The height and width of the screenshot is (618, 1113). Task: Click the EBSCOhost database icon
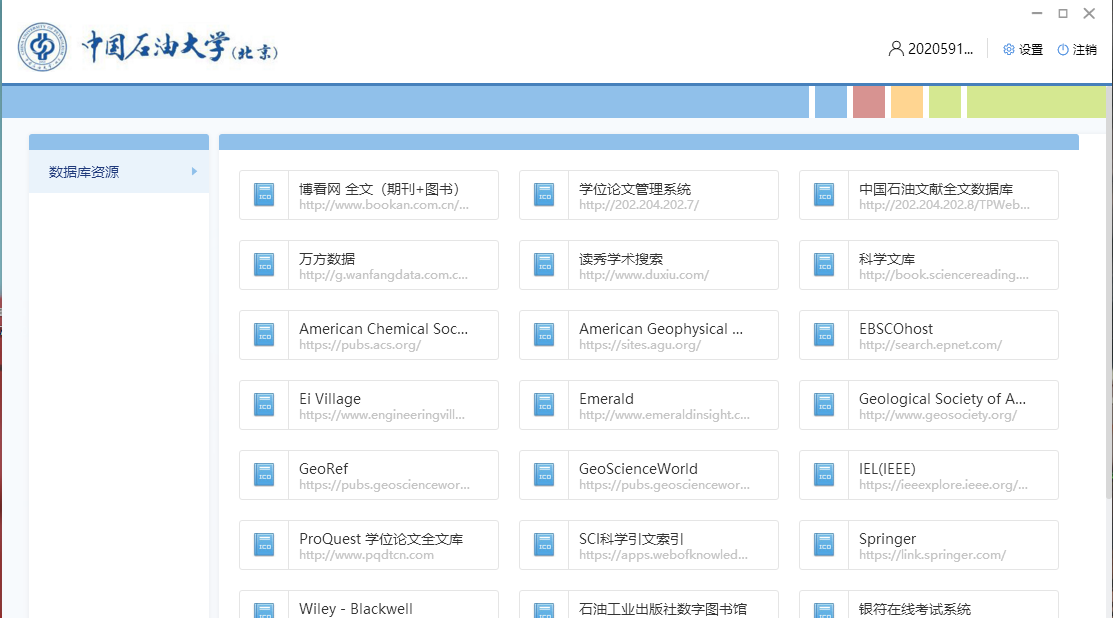point(824,335)
